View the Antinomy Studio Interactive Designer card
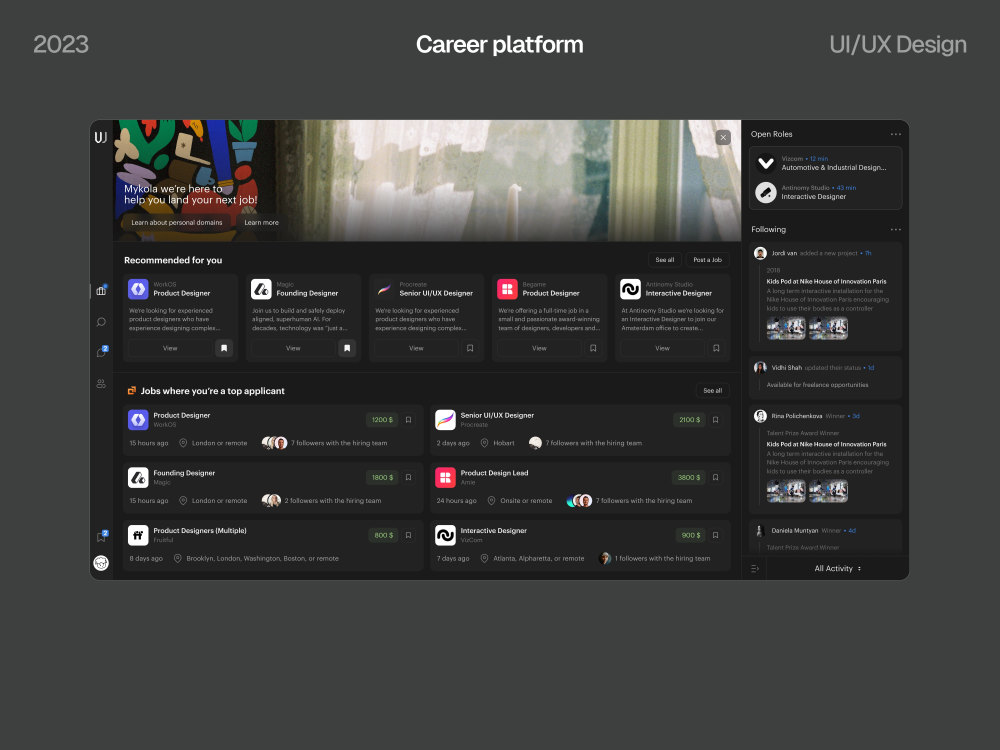The image size is (1000, 750). 663,348
